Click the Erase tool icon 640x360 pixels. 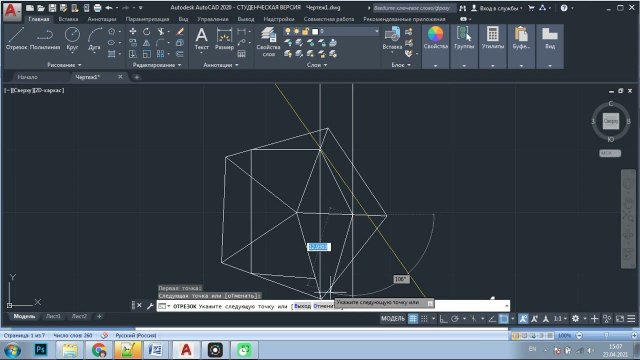pos(180,31)
